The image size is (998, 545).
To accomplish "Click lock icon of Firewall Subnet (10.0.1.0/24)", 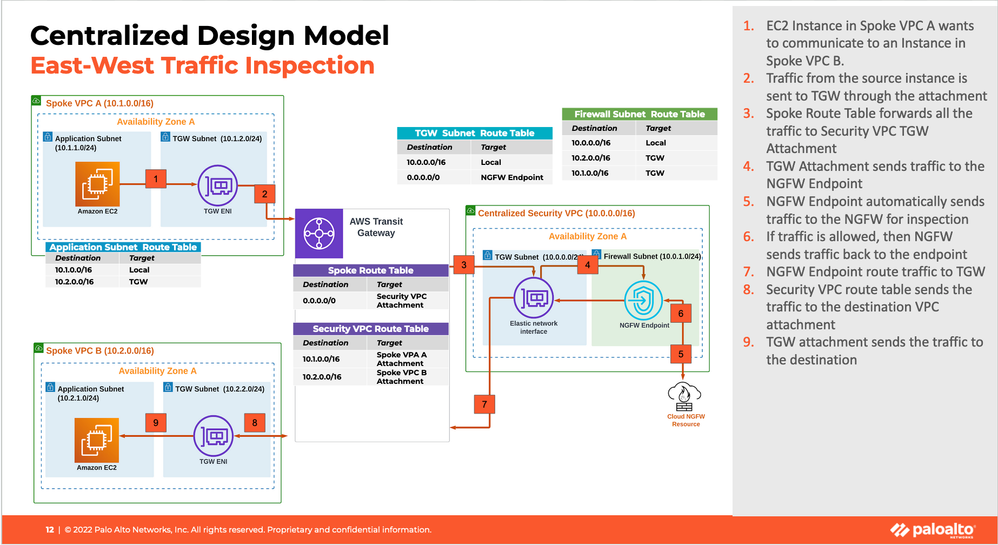I will [596, 255].
